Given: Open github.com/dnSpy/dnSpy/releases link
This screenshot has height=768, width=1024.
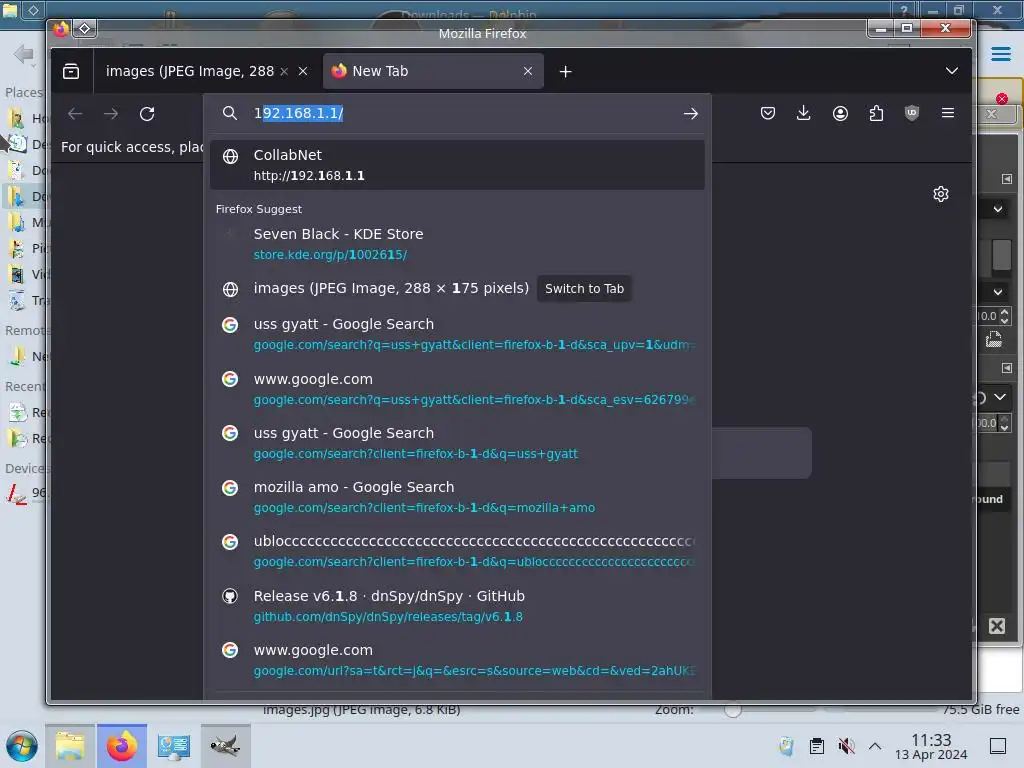Looking at the screenshot, I should point(388,616).
